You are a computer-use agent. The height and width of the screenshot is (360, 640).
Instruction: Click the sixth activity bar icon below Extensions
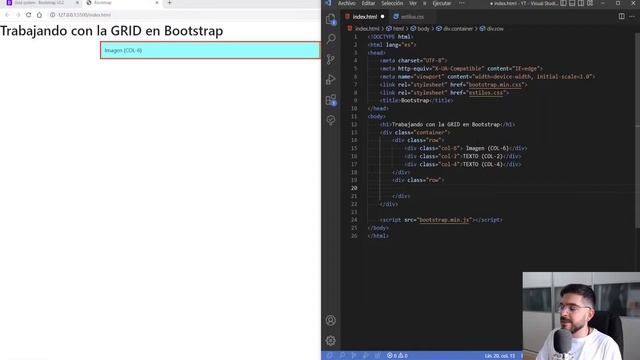(331, 120)
